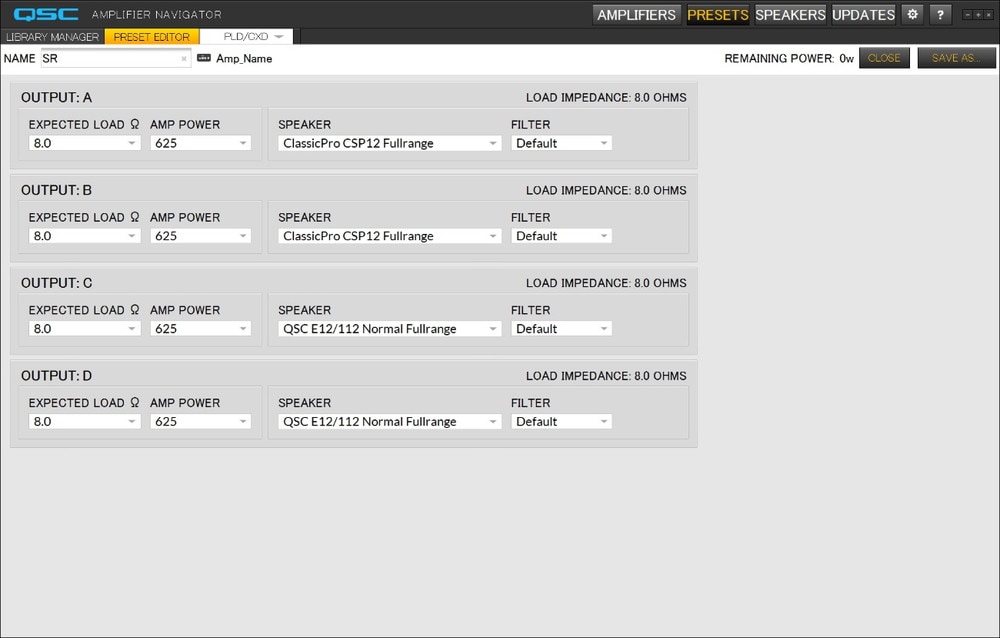Clear the name field with the x icon
This screenshot has height=638, width=1000.
tap(184, 59)
